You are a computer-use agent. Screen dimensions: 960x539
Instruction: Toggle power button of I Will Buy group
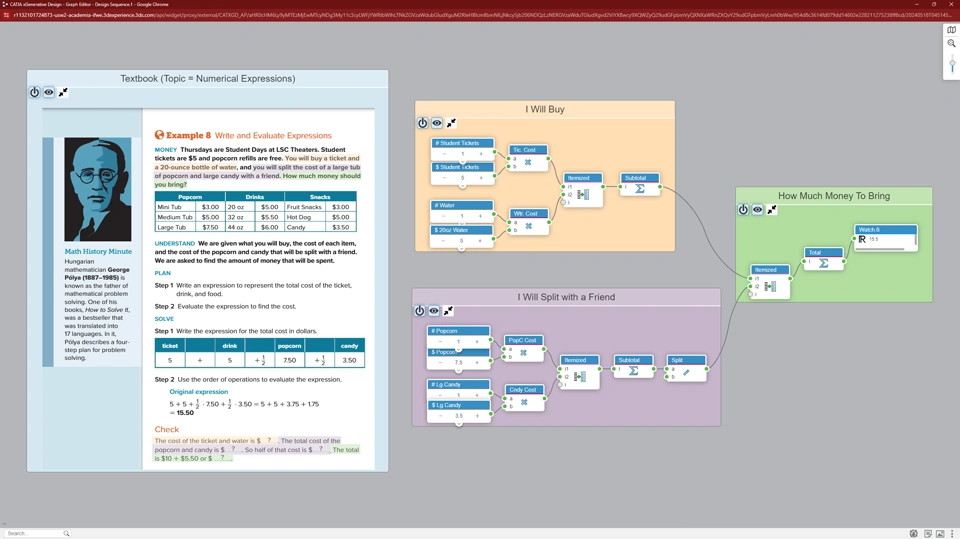coord(422,123)
